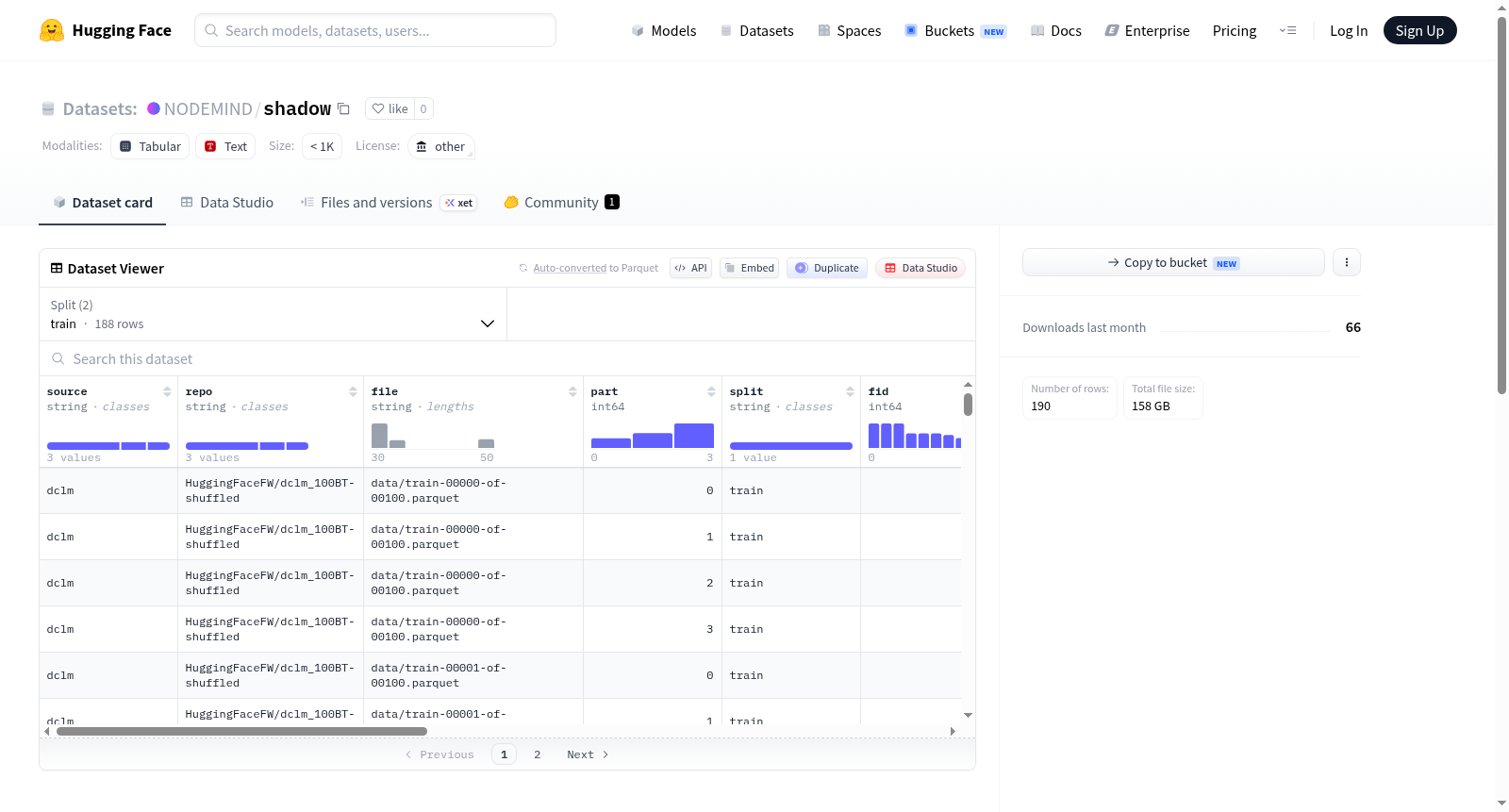Sort by the split column

(x=850, y=391)
